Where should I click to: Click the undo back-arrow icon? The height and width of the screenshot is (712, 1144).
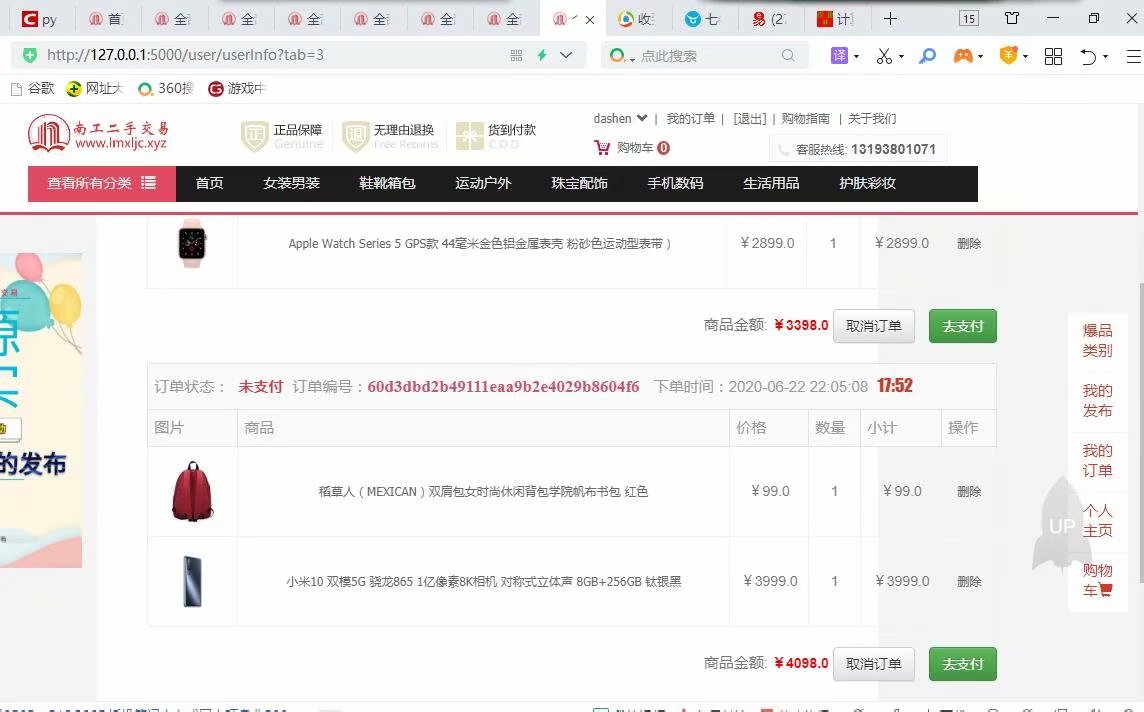pos(1088,56)
